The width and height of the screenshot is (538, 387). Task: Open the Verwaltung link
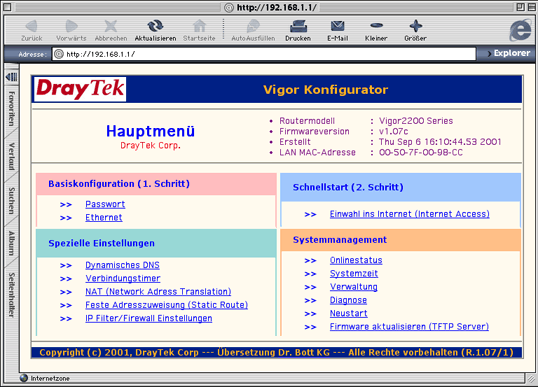[353, 287]
